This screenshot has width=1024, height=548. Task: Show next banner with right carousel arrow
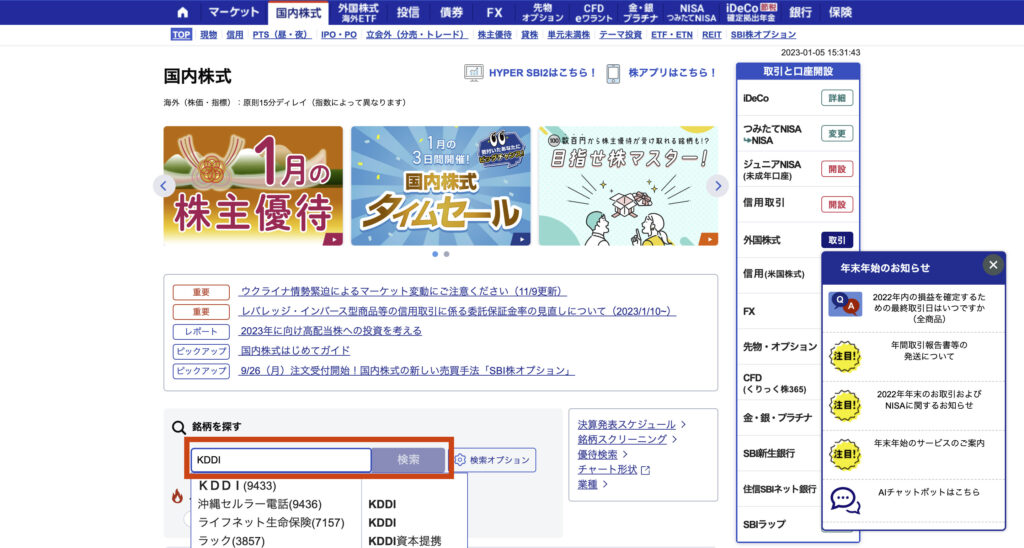tap(718, 186)
